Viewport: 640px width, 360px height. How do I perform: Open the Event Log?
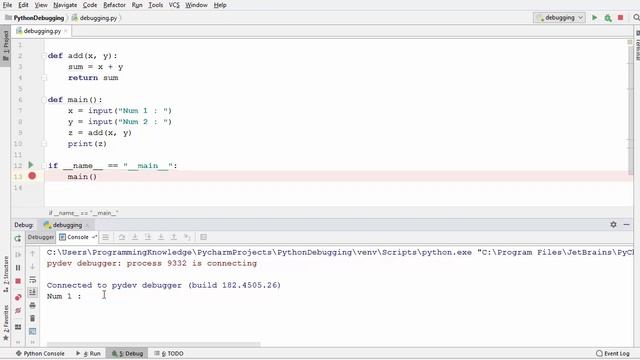click(x=613, y=353)
